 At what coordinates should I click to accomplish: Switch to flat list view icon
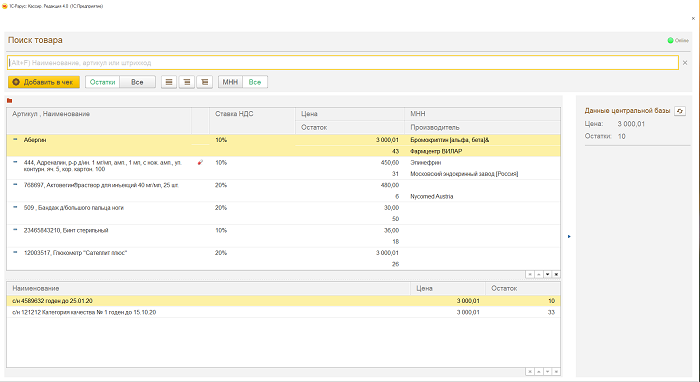click(169, 82)
